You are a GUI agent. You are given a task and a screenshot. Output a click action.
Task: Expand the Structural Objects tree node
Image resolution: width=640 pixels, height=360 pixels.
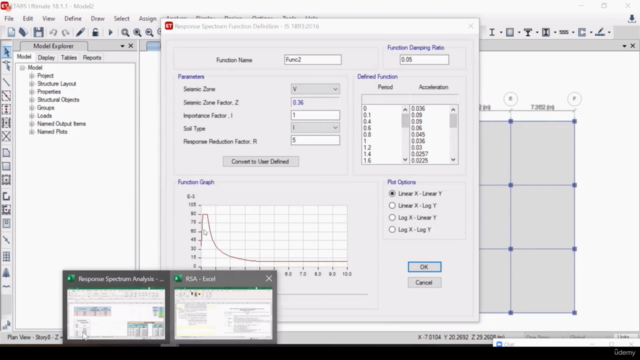click(x=31, y=100)
